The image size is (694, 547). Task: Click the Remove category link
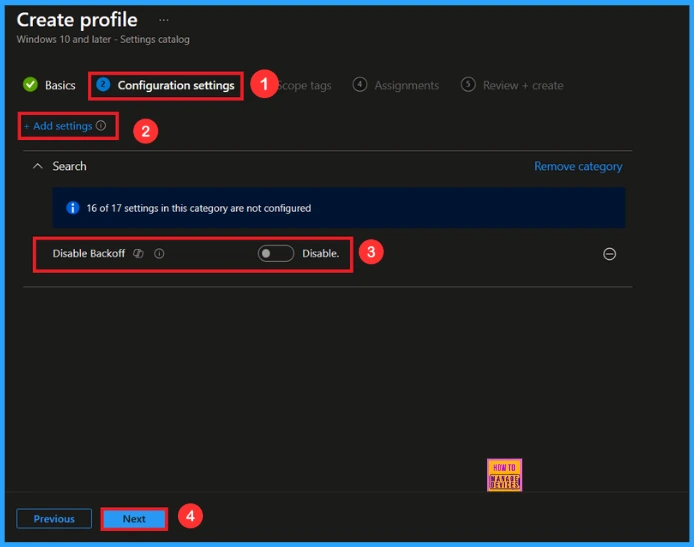coord(578,166)
